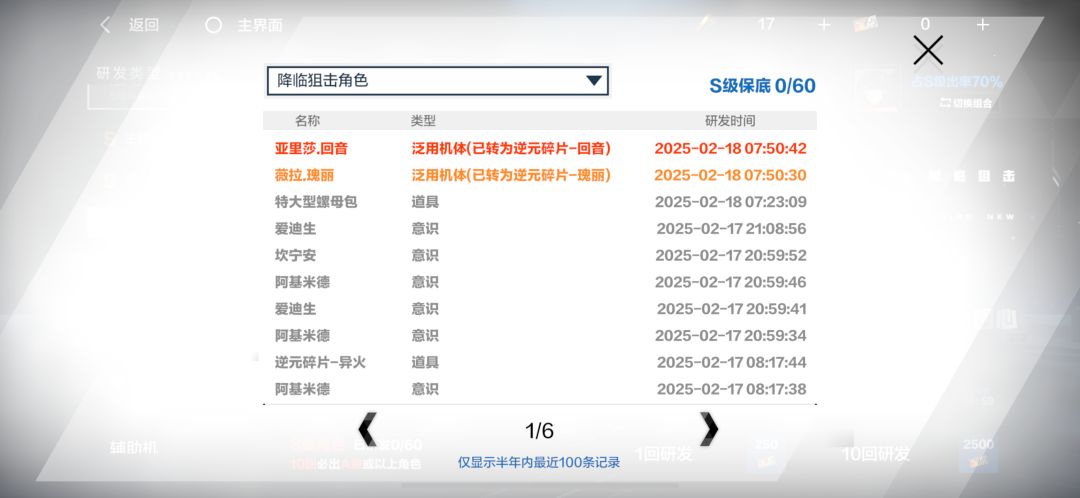
Task: Go to next records page arrow
Action: pyautogui.click(x=709, y=429)
